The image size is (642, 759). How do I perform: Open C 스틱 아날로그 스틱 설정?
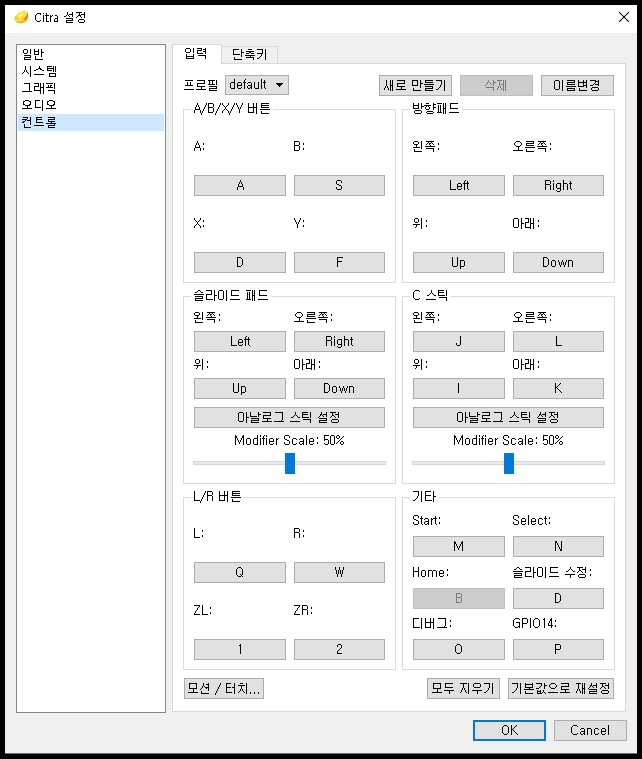point(508,417)
